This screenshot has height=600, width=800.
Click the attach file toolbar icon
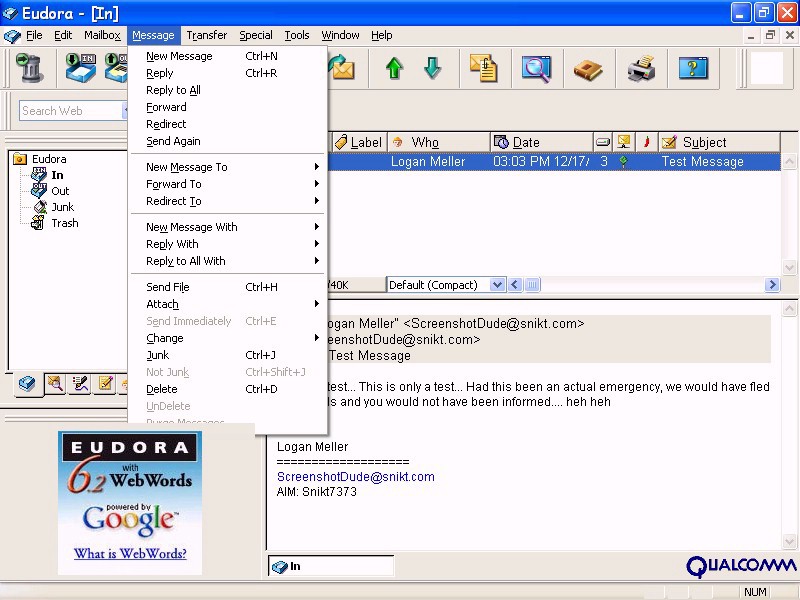click(484, 68)
